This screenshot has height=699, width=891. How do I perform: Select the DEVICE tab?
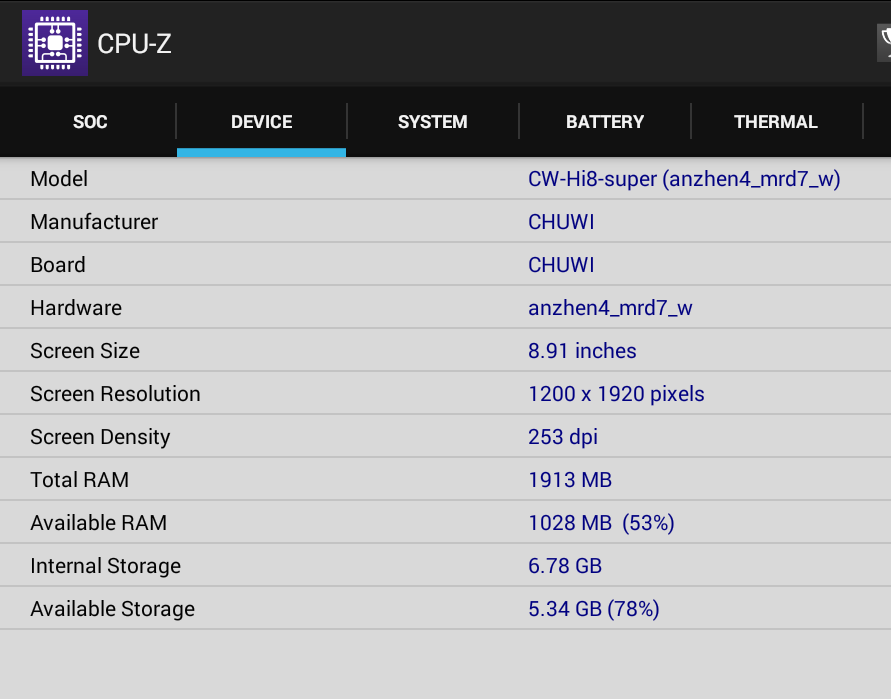pos(261,122)
